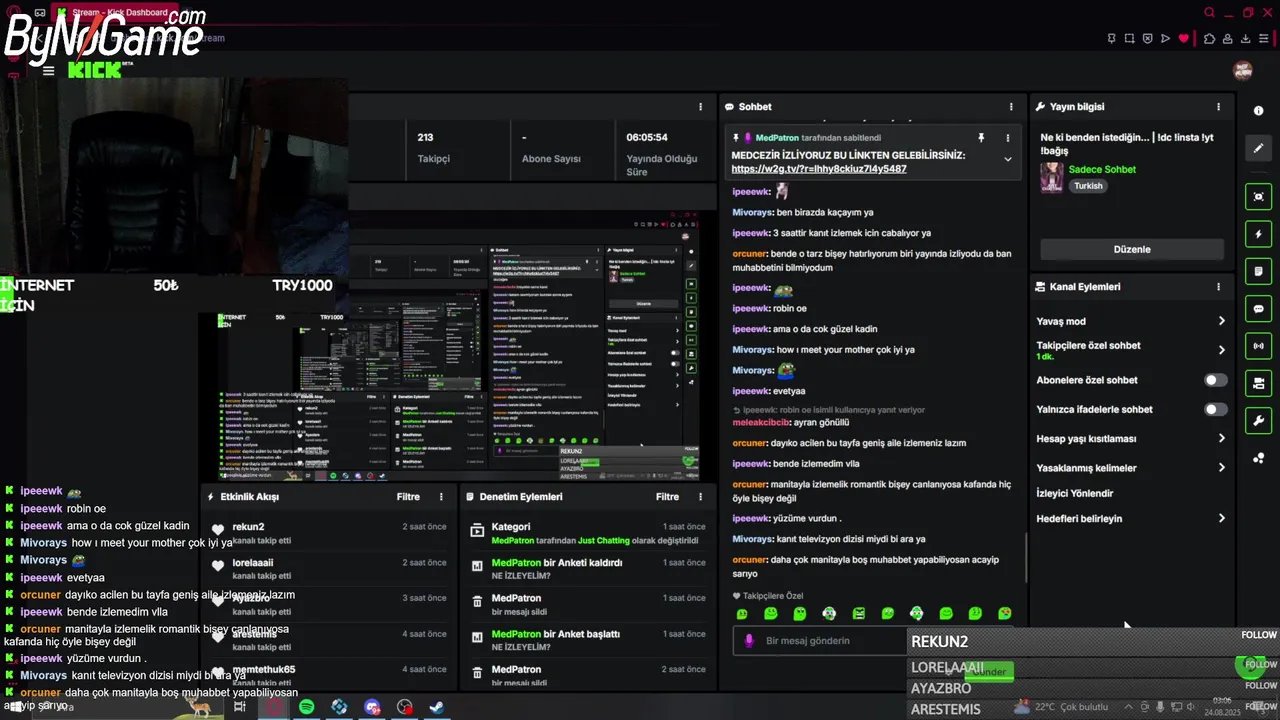This screenshot has height=720, width=1280.
Task: Toggle the focus frame panel icon in sidebar
Action: (x=1258, y=196)
